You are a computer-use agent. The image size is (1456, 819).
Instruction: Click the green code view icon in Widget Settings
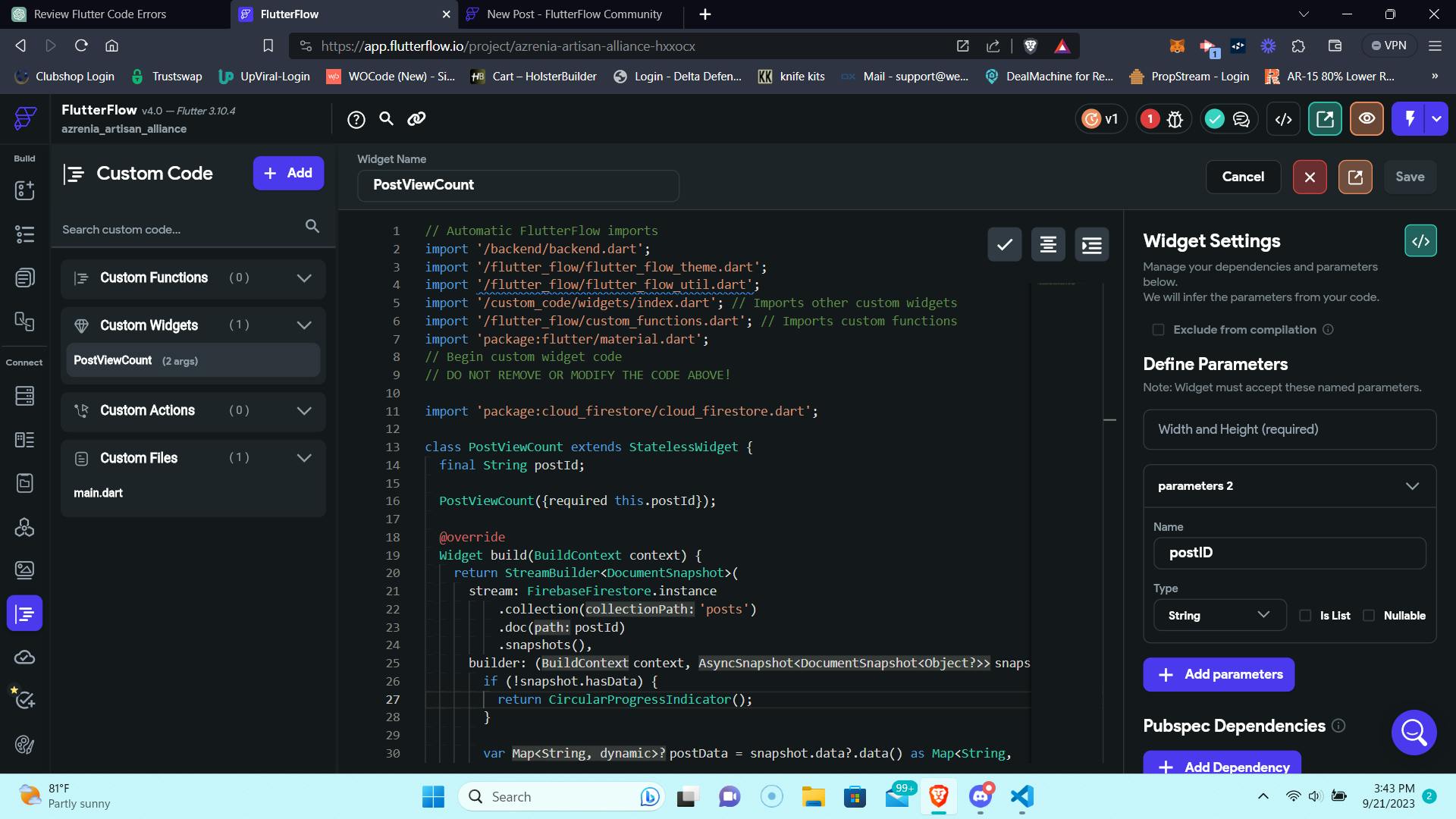click(x=1420, y=241)
